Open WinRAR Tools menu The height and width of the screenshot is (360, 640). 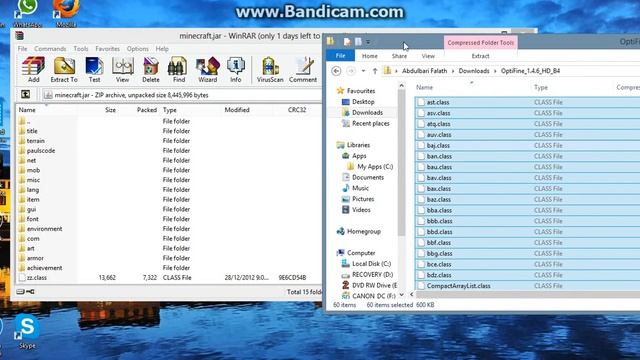point(81,49)
